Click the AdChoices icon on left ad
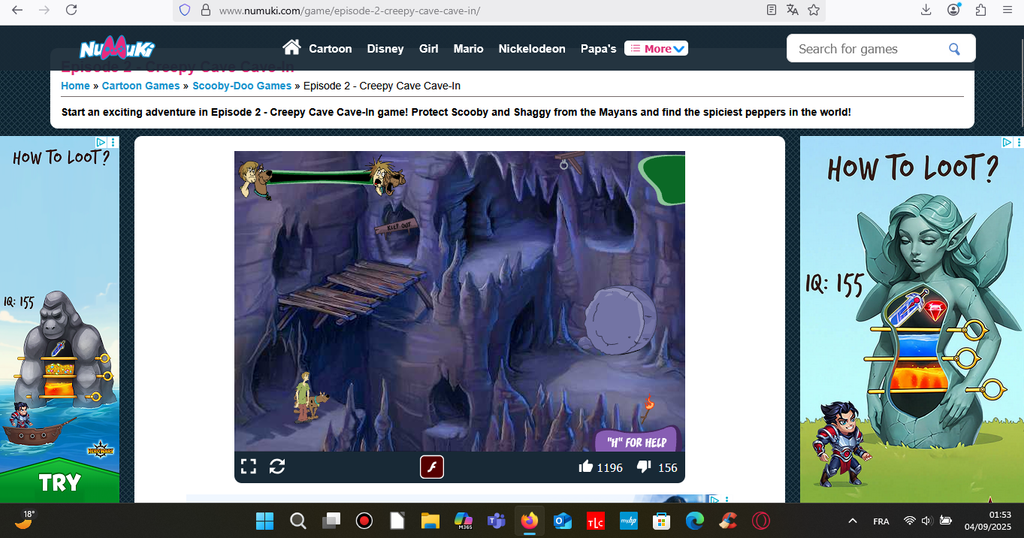This screenshot has height=538, width=1024. click(x=101, y=142)
